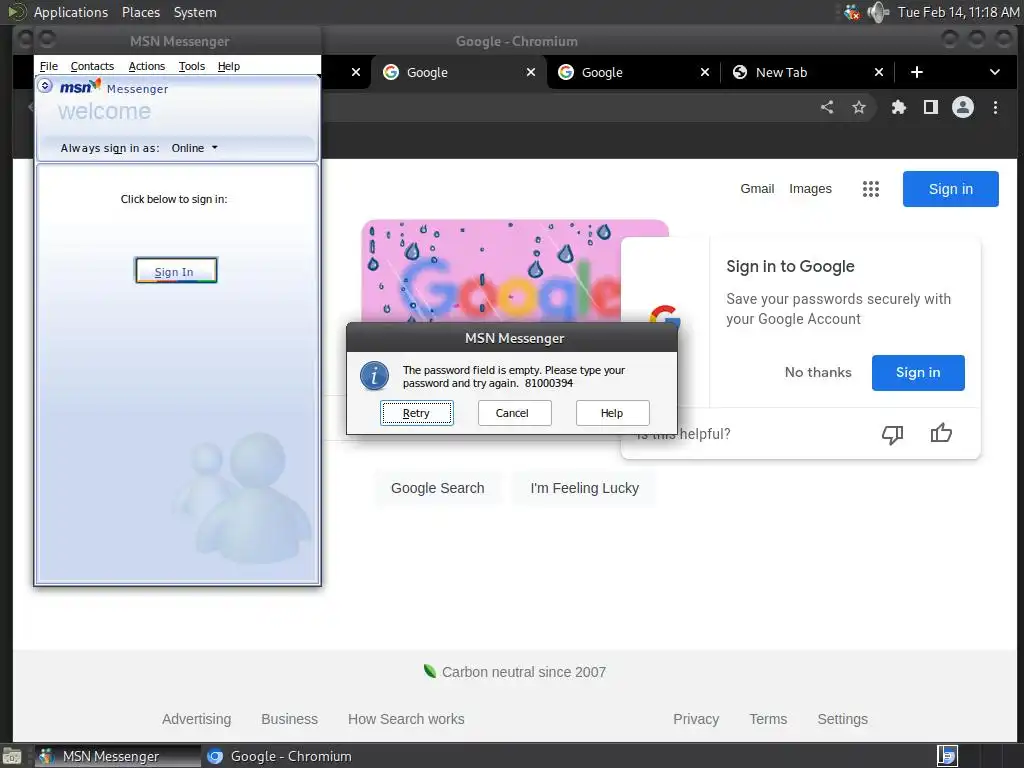Screen dimensions: 1024x768
Task: Click Sign in inside the Google card
Action: (x=918, y=372)
